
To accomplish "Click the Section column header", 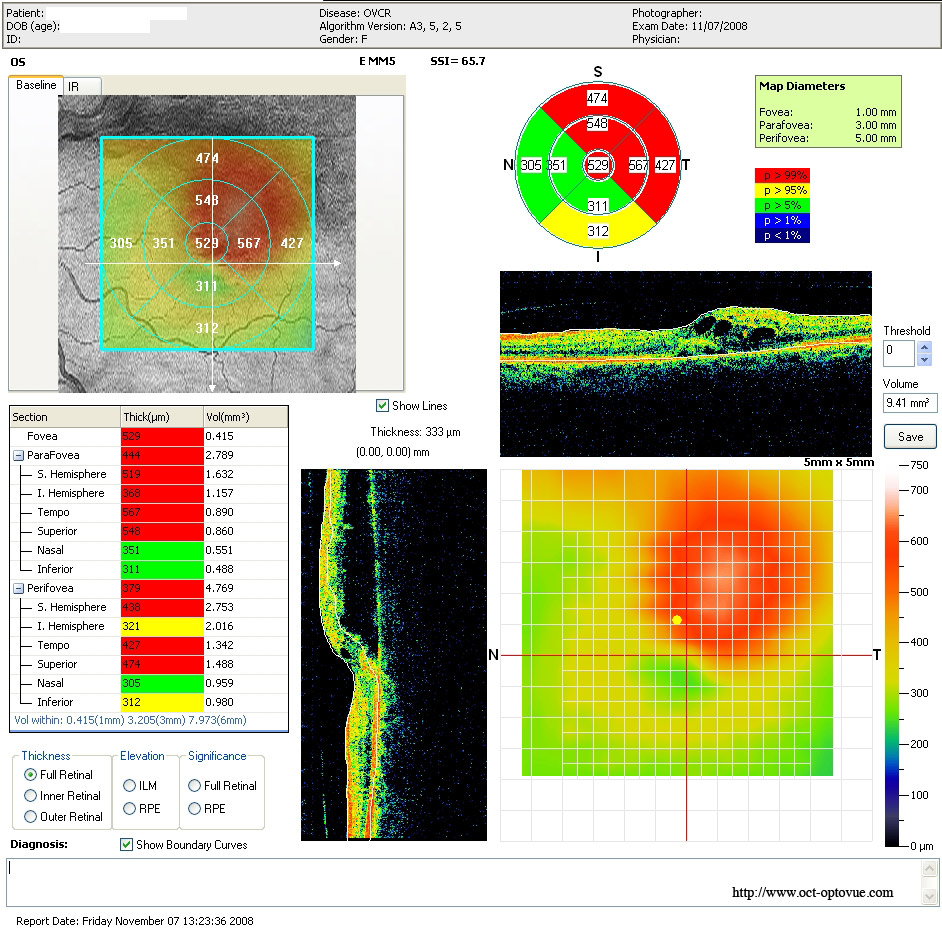I will click(65, 417).
